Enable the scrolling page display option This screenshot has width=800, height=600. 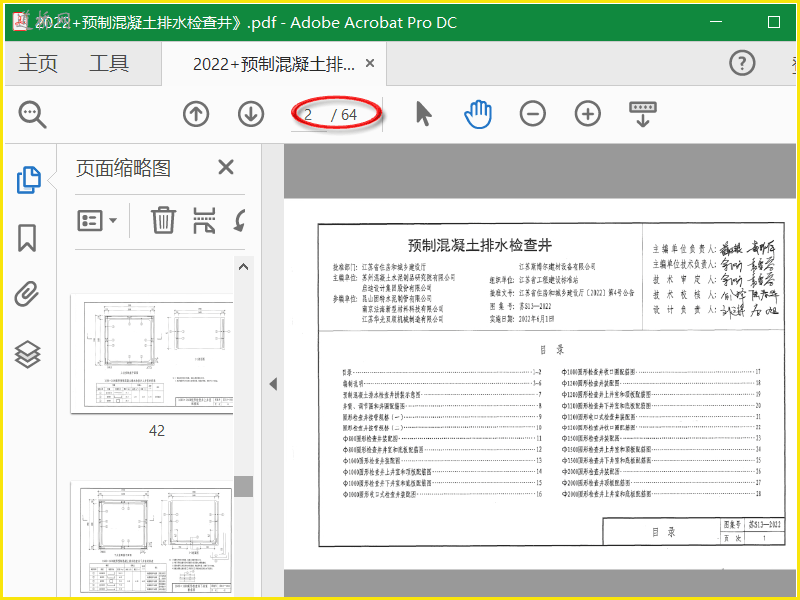click(643, 114)
